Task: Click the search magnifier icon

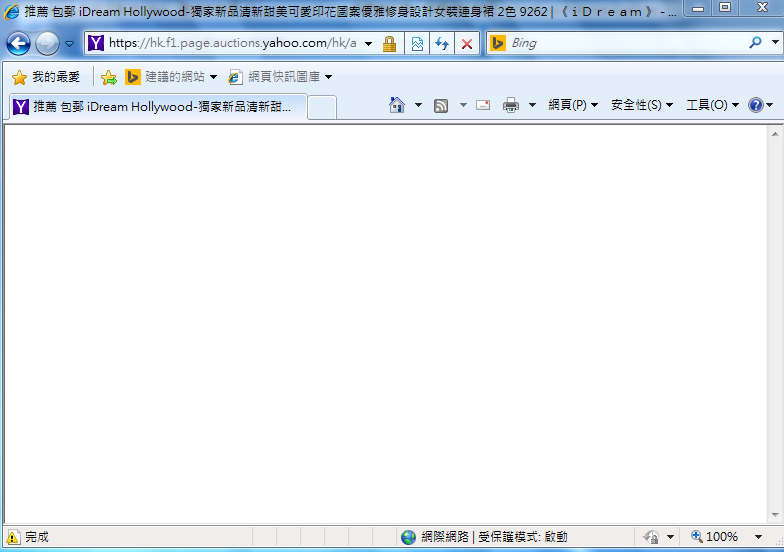Action: click(x=756, y=43)
